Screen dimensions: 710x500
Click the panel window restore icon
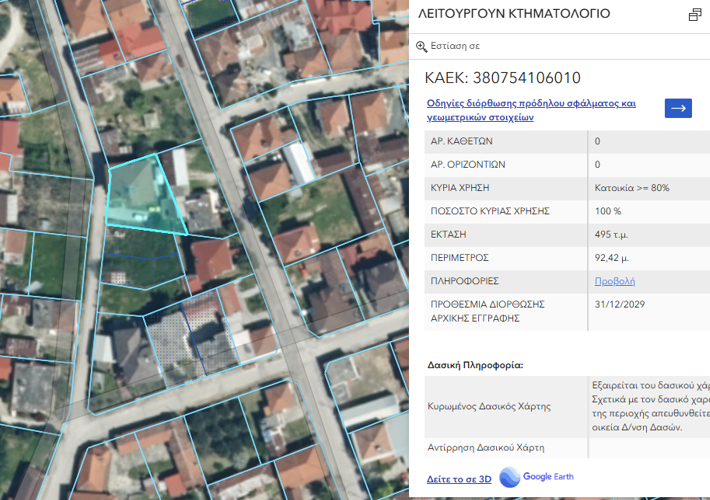[695, 15]
